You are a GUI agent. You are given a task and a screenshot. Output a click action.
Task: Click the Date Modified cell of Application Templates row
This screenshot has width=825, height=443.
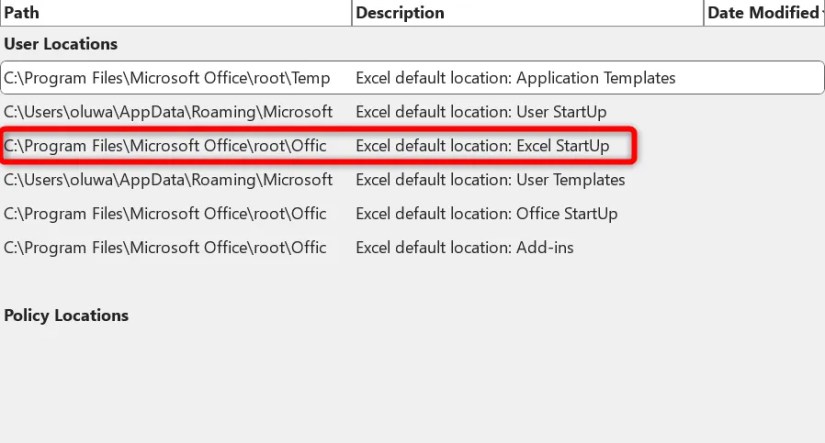pyautogui.click(x=760, y=78)
